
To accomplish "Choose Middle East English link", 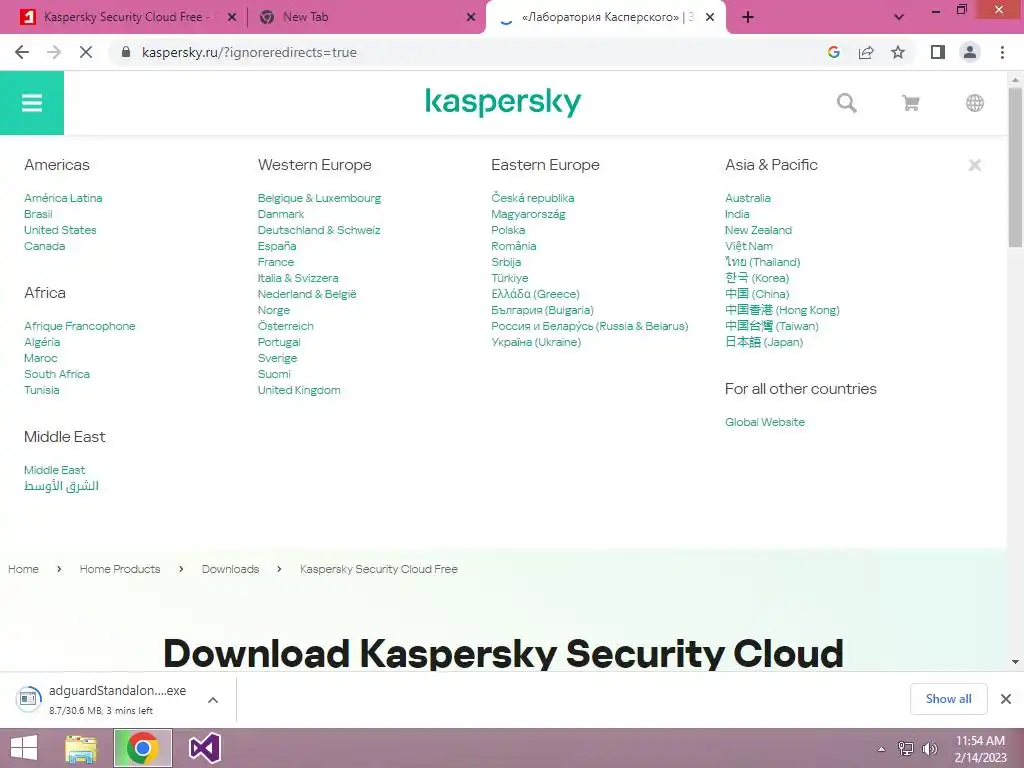I will click(54, 470).
